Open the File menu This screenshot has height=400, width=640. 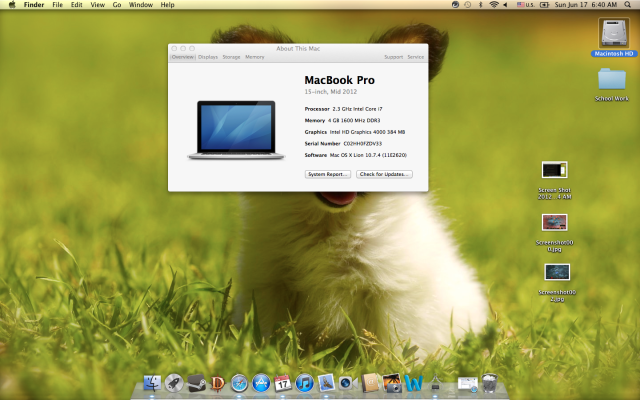click(58, 5)
